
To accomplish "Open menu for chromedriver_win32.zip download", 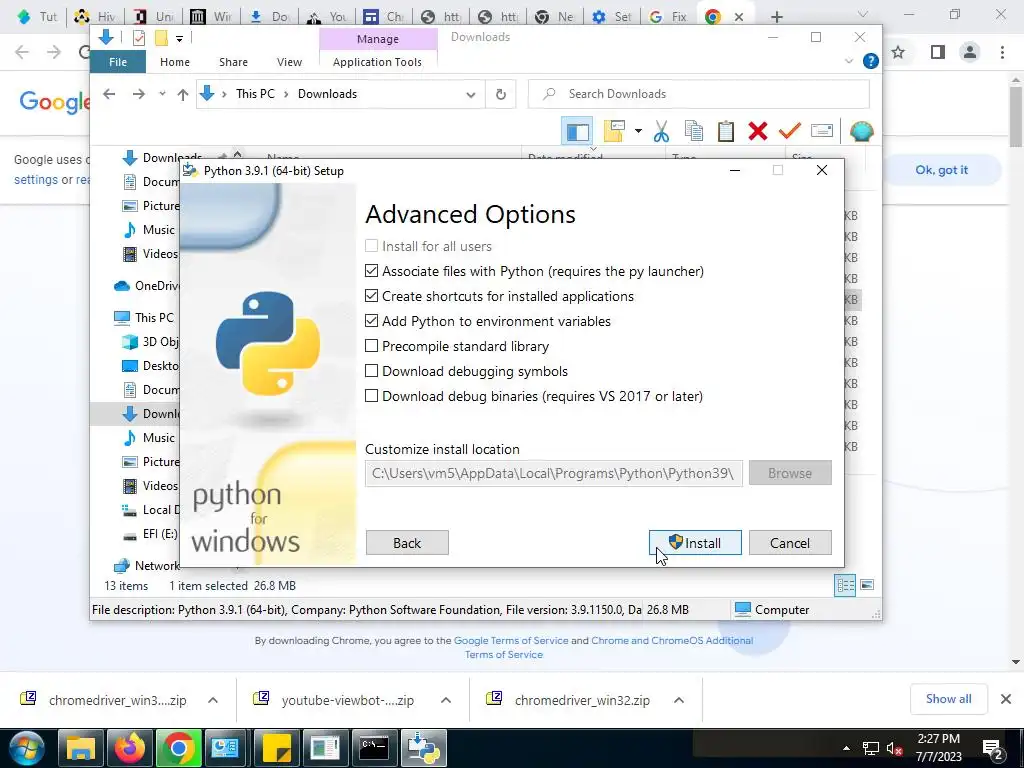I will [x=679, y=700].
